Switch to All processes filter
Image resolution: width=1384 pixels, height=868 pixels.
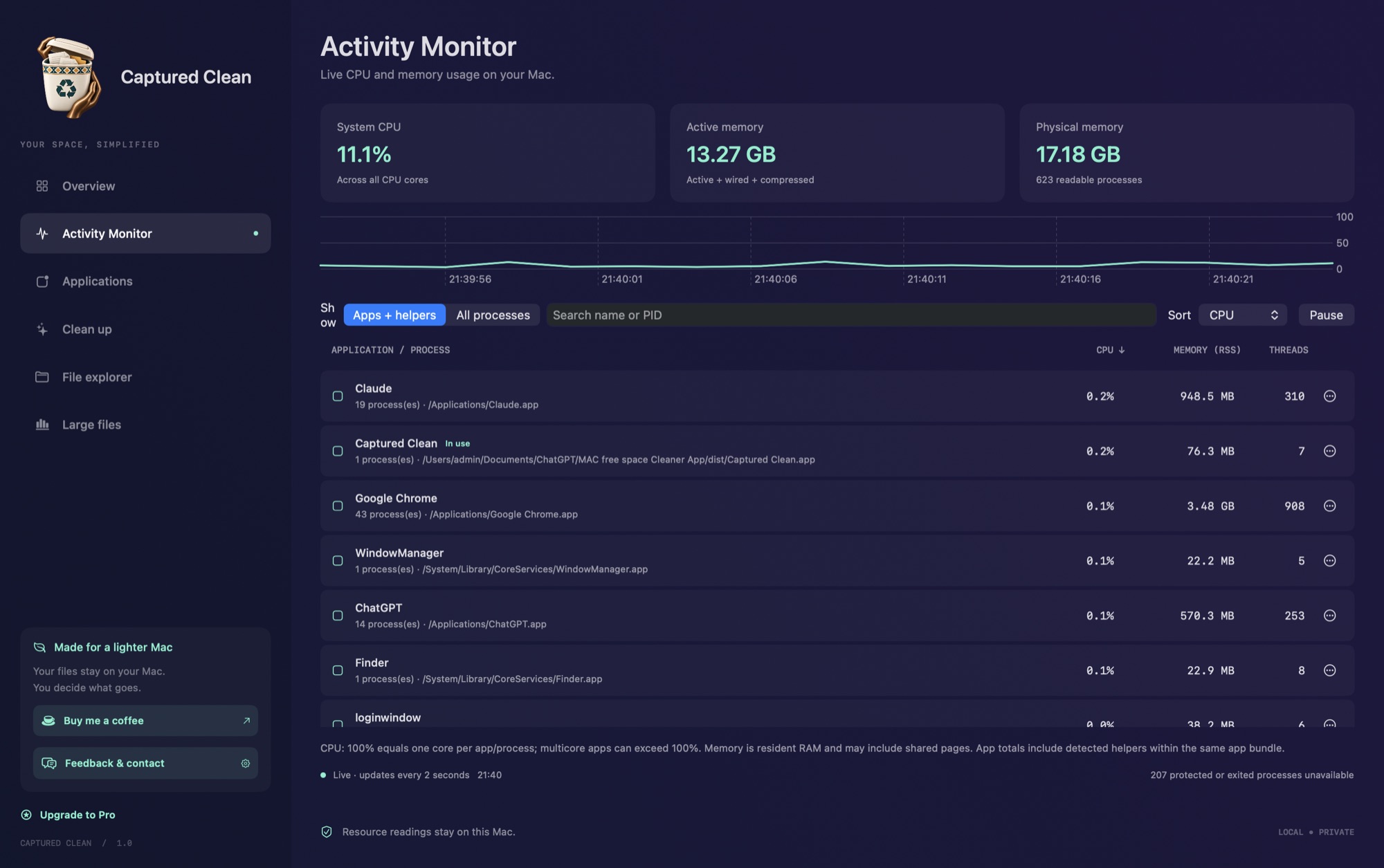493,315
